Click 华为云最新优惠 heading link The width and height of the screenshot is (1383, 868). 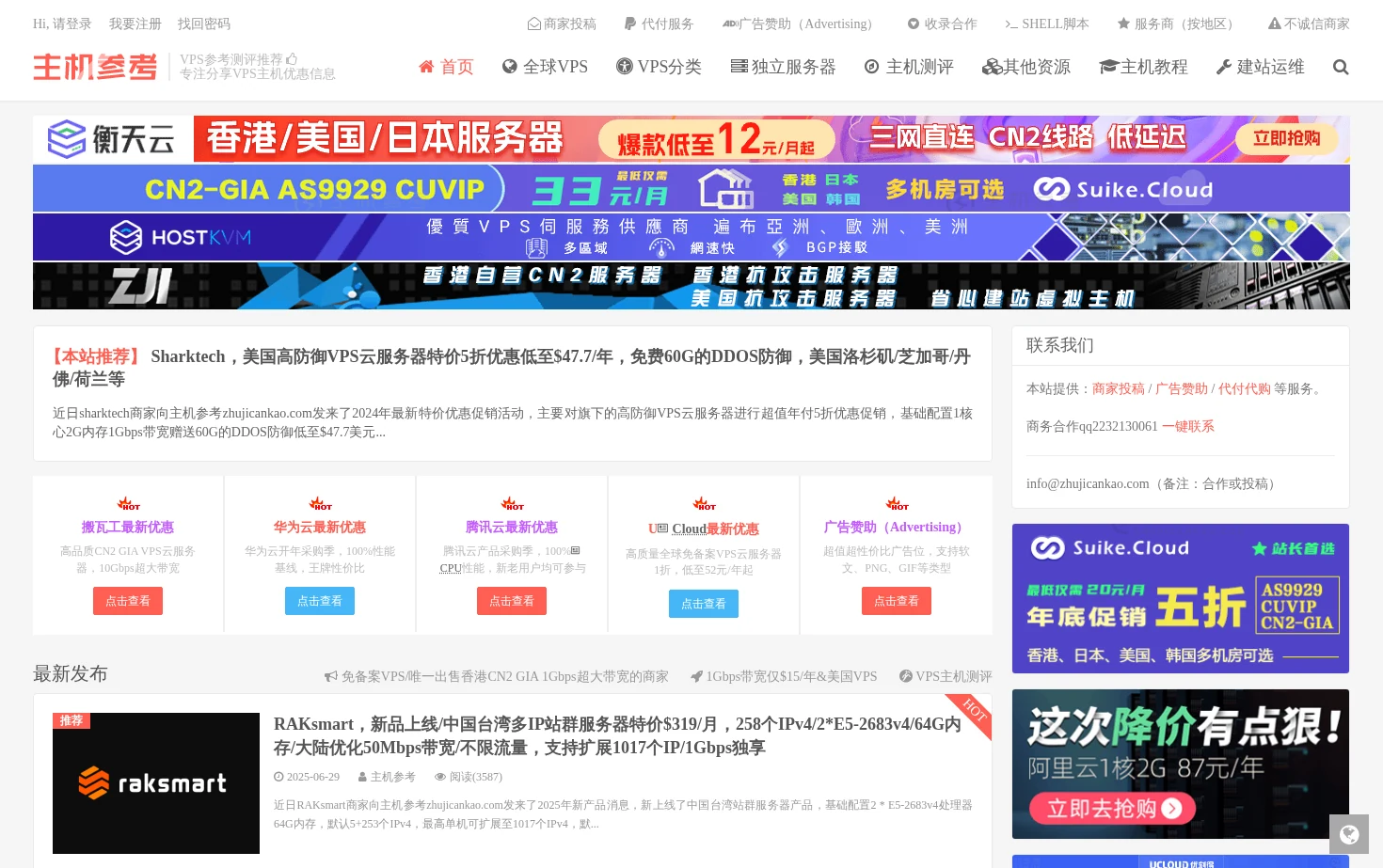pos(320,527)
